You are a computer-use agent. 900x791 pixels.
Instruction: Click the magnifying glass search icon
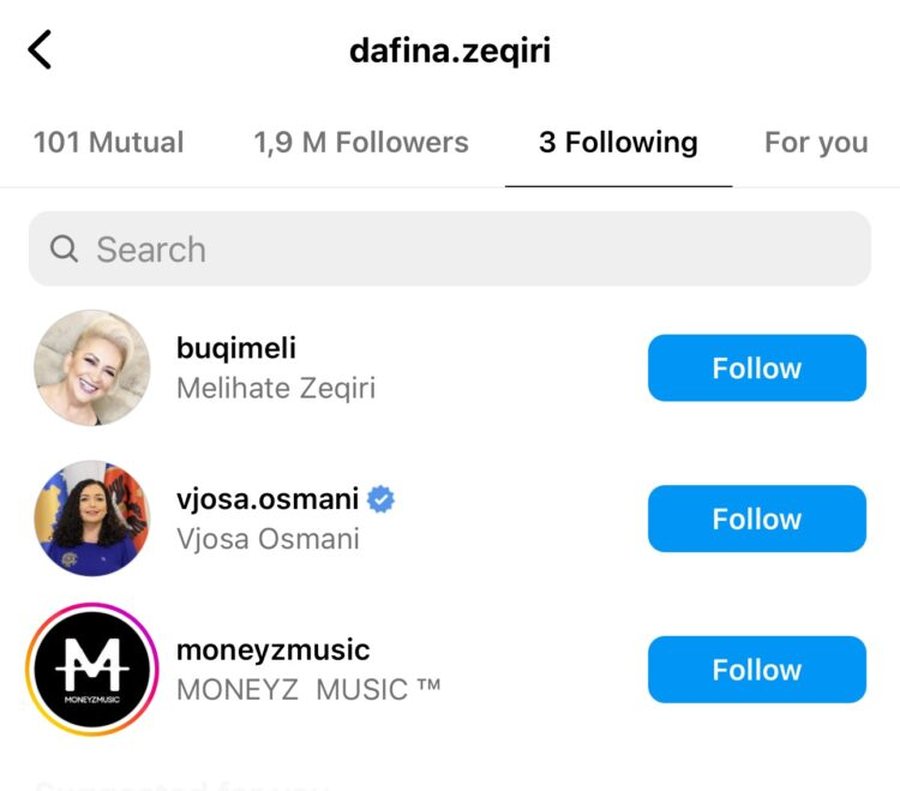(x=63, y=249)
